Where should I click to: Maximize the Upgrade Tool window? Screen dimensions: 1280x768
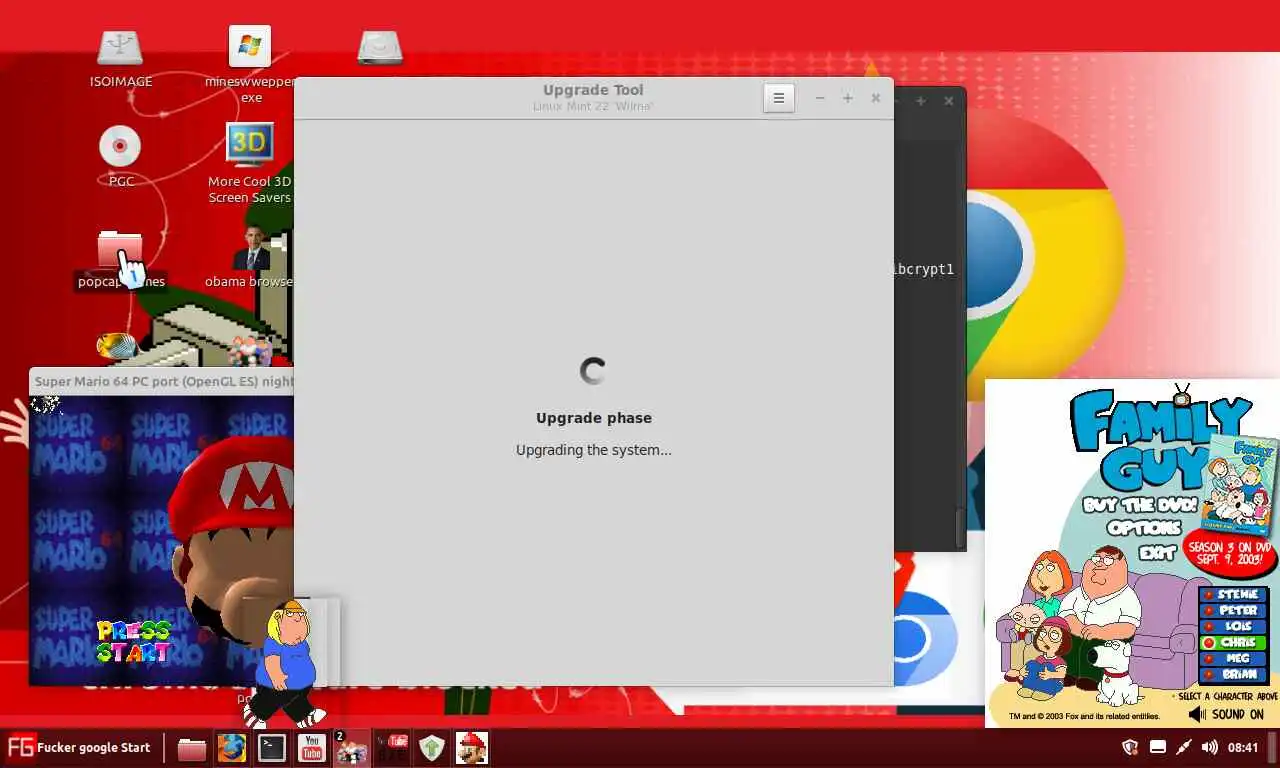tap(848, 98)
